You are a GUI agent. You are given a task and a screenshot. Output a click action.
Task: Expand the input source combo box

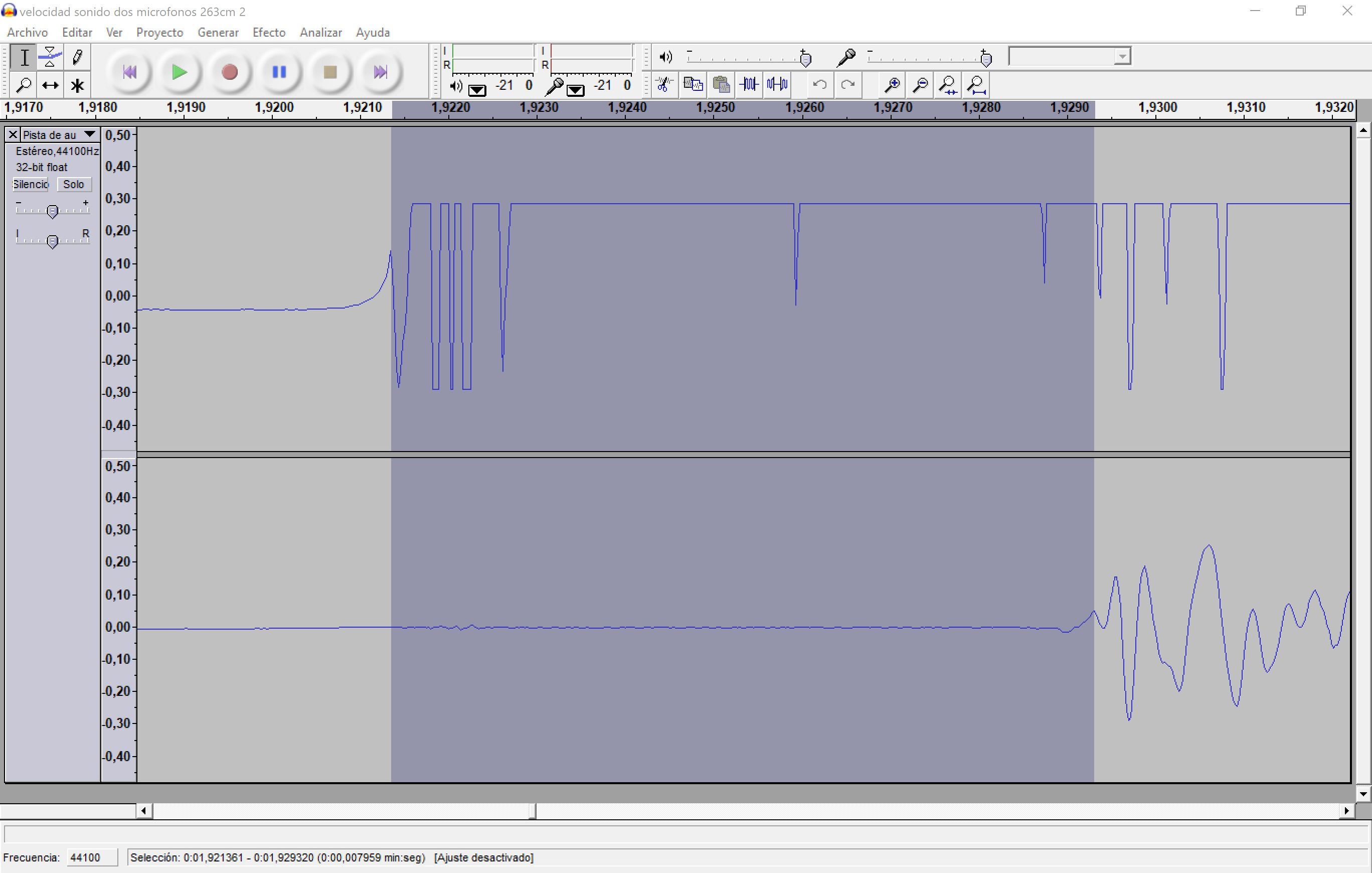coord(1122,57)
